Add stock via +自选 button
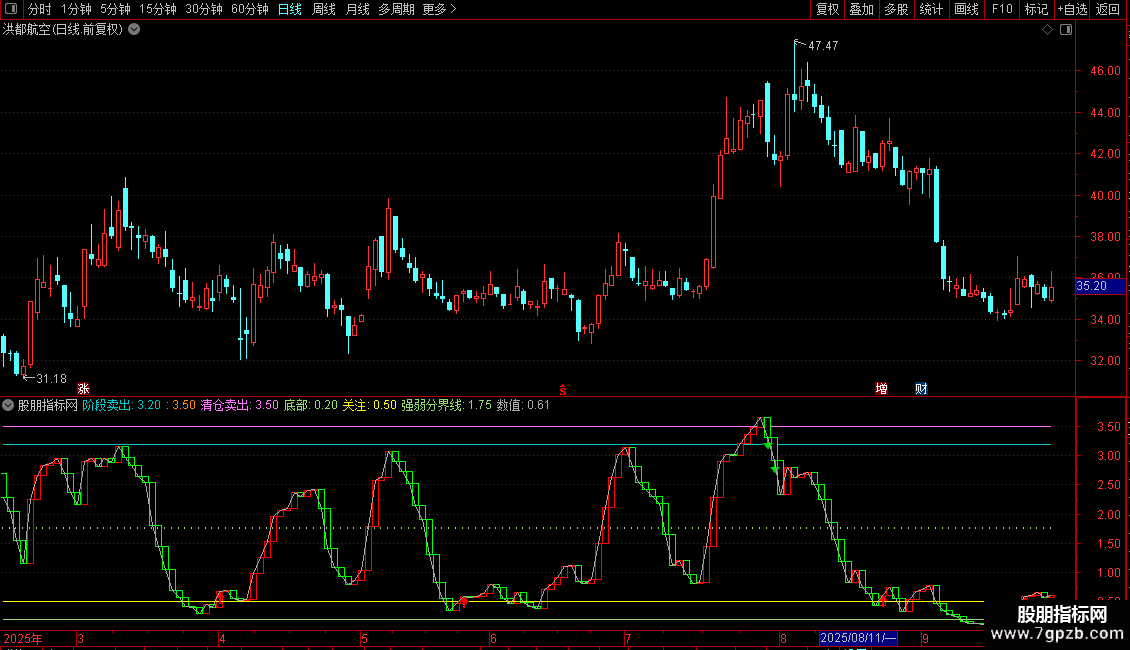This screenshot has height=650, width=1130. coord(1071,10)
